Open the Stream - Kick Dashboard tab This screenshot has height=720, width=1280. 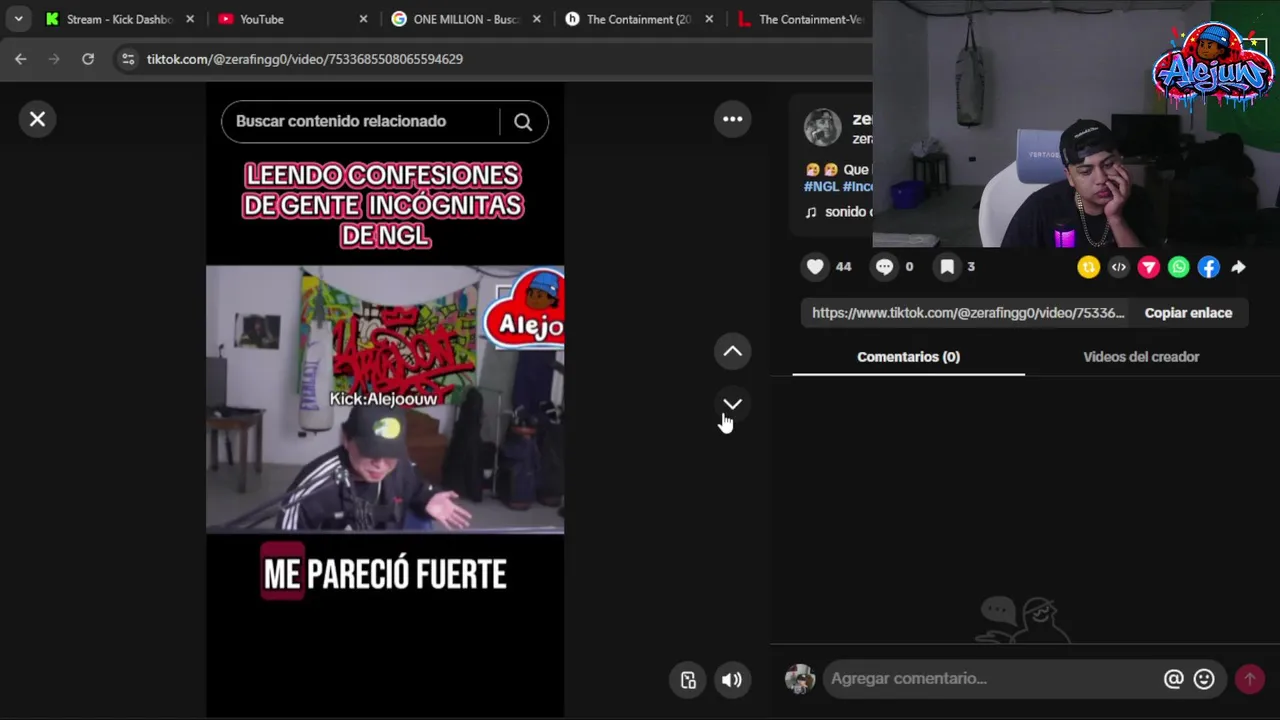pyautogui.click(x=120, y=19)
